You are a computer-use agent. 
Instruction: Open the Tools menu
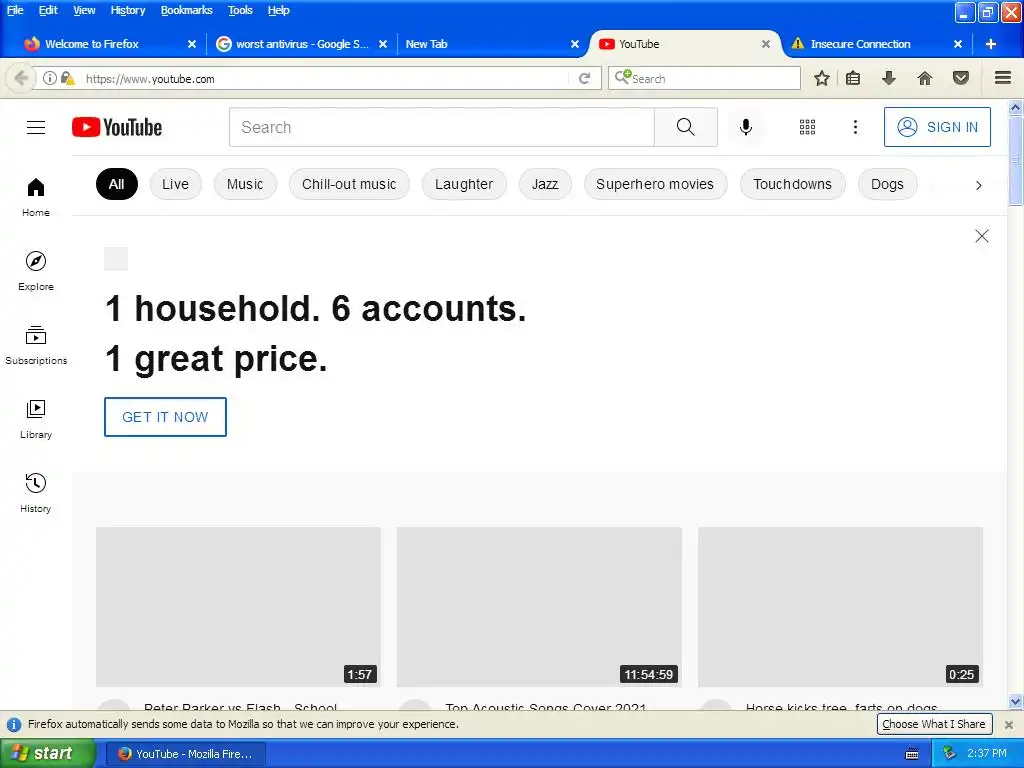tap(240, 10)
